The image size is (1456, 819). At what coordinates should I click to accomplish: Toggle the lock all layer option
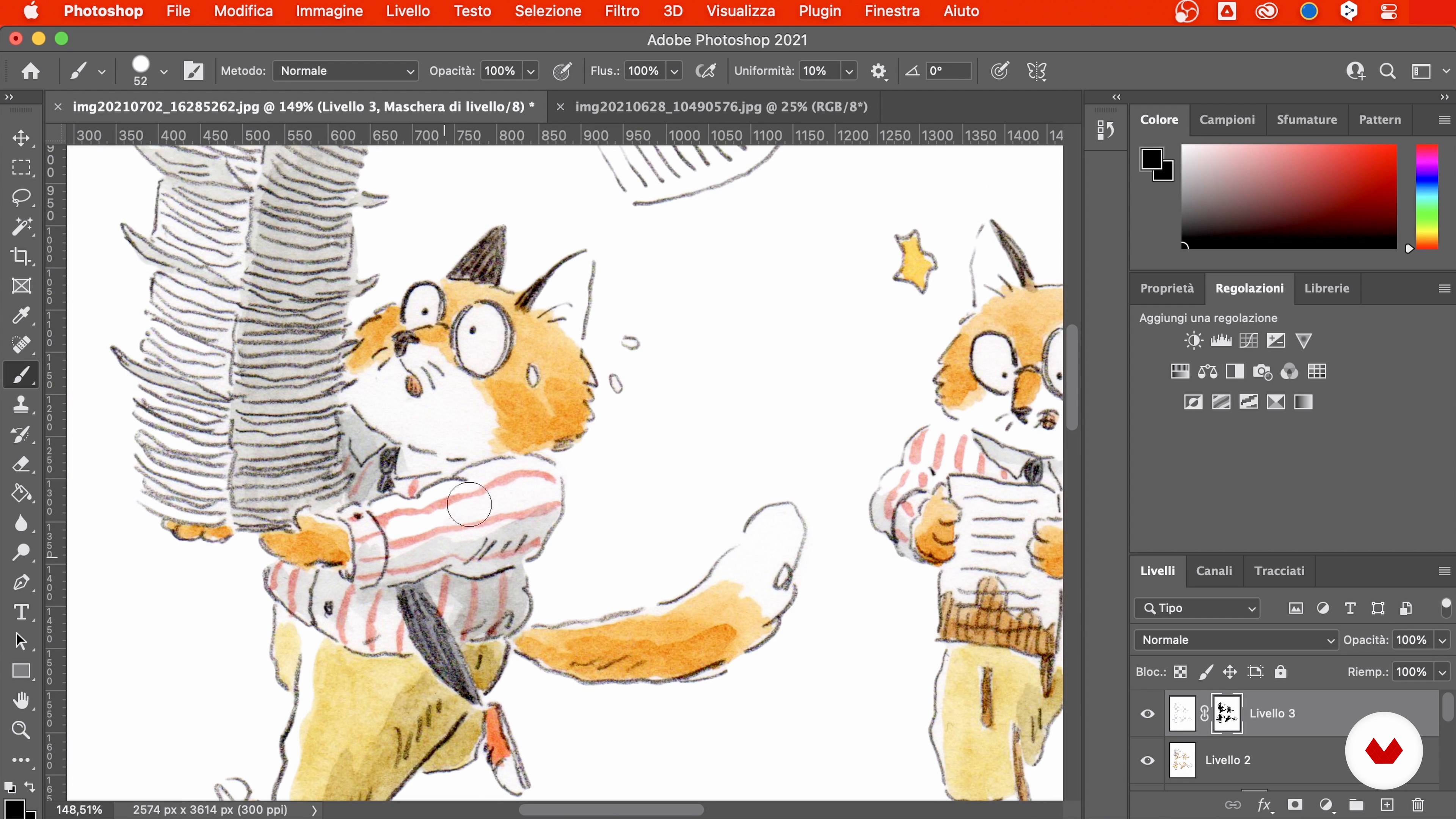coord(1280,672)
